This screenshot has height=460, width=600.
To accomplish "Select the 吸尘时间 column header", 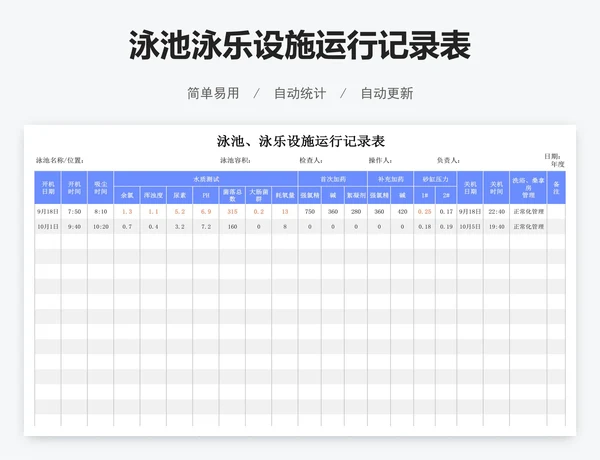I will click(x=101, y=188).
